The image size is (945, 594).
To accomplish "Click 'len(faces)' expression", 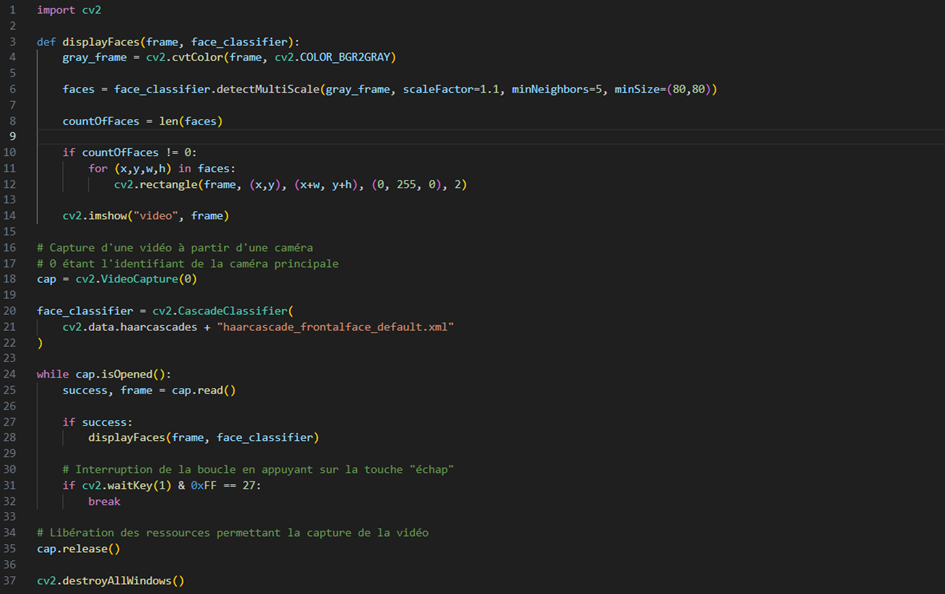I will pyautogui.click(x=191, y=121).
